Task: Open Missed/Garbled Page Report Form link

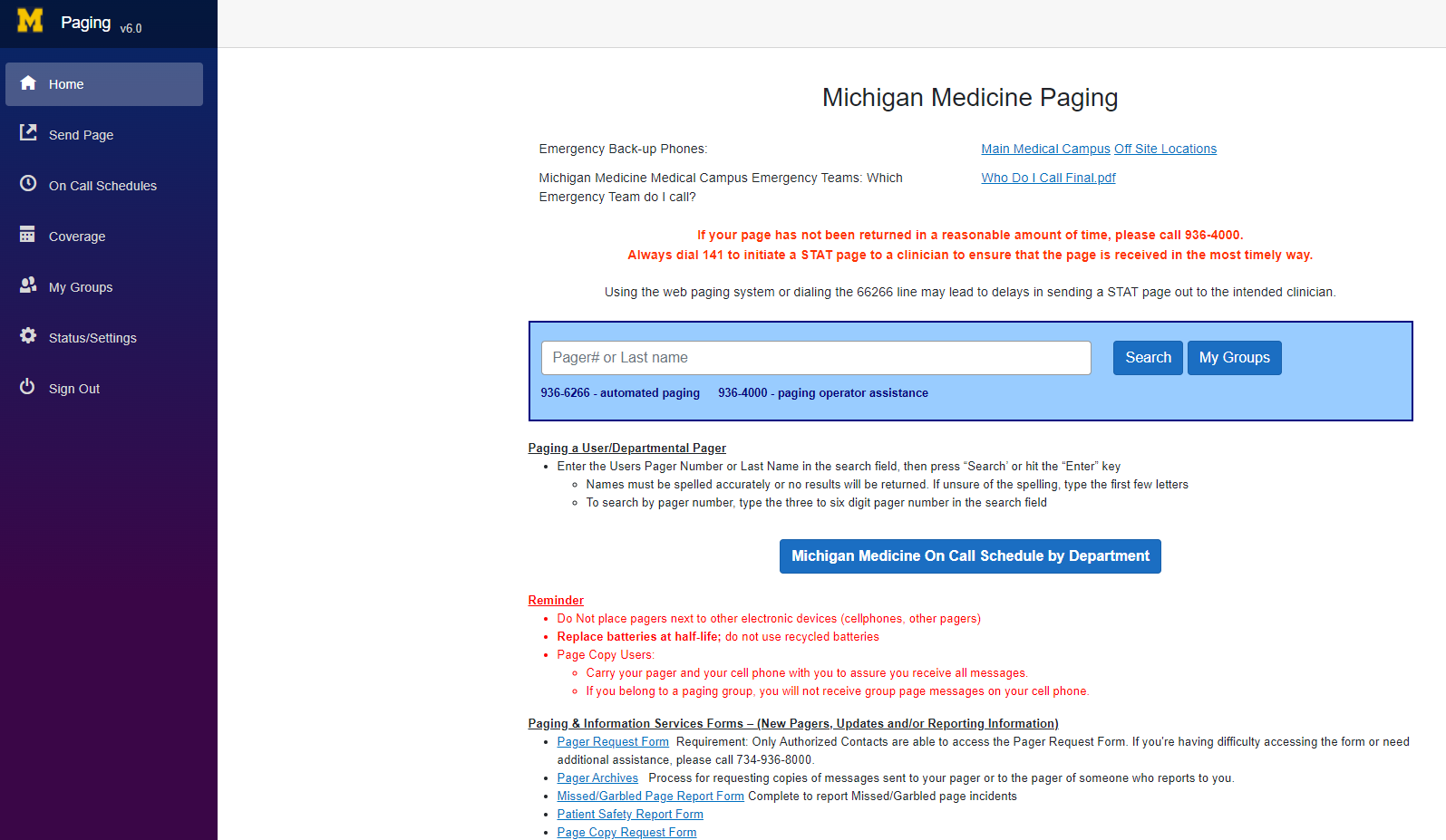Action: tap(650, 797)
